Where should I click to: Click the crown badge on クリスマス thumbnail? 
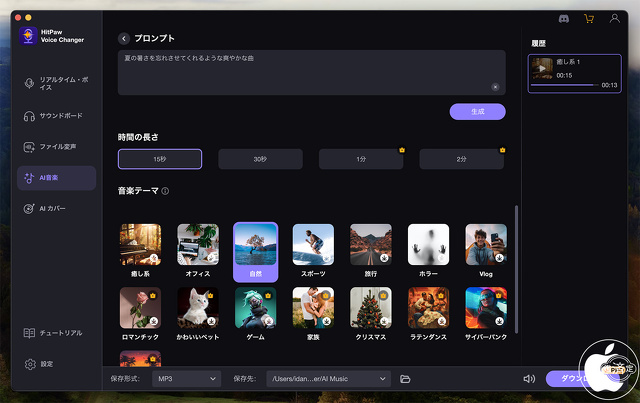click(x=383, y=295)
